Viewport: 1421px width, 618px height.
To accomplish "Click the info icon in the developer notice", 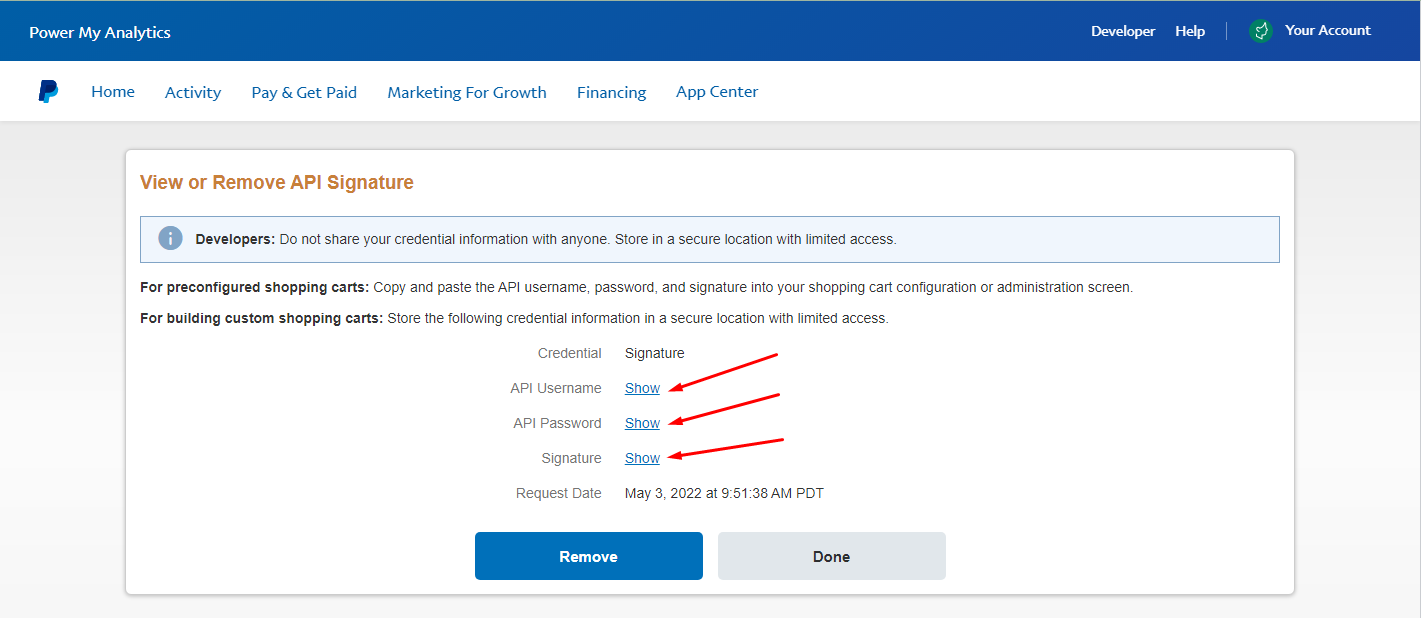I will pos(171,239).
